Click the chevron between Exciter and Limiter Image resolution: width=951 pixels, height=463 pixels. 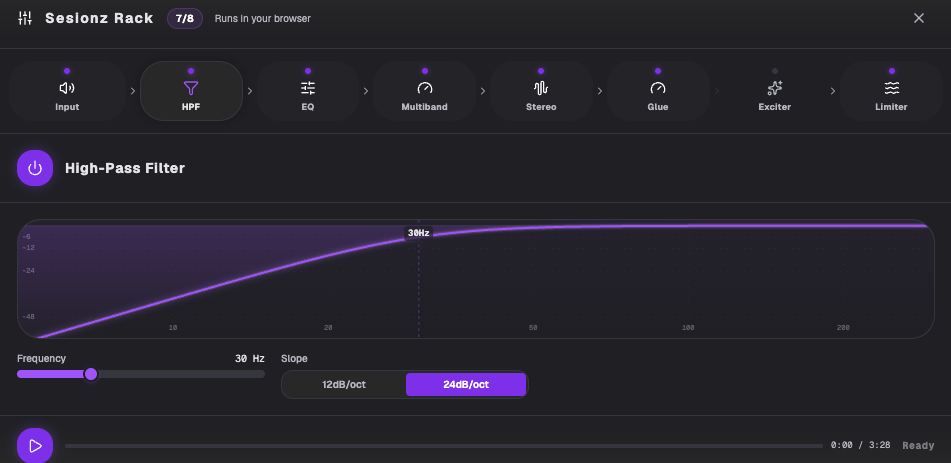[833, 91]
